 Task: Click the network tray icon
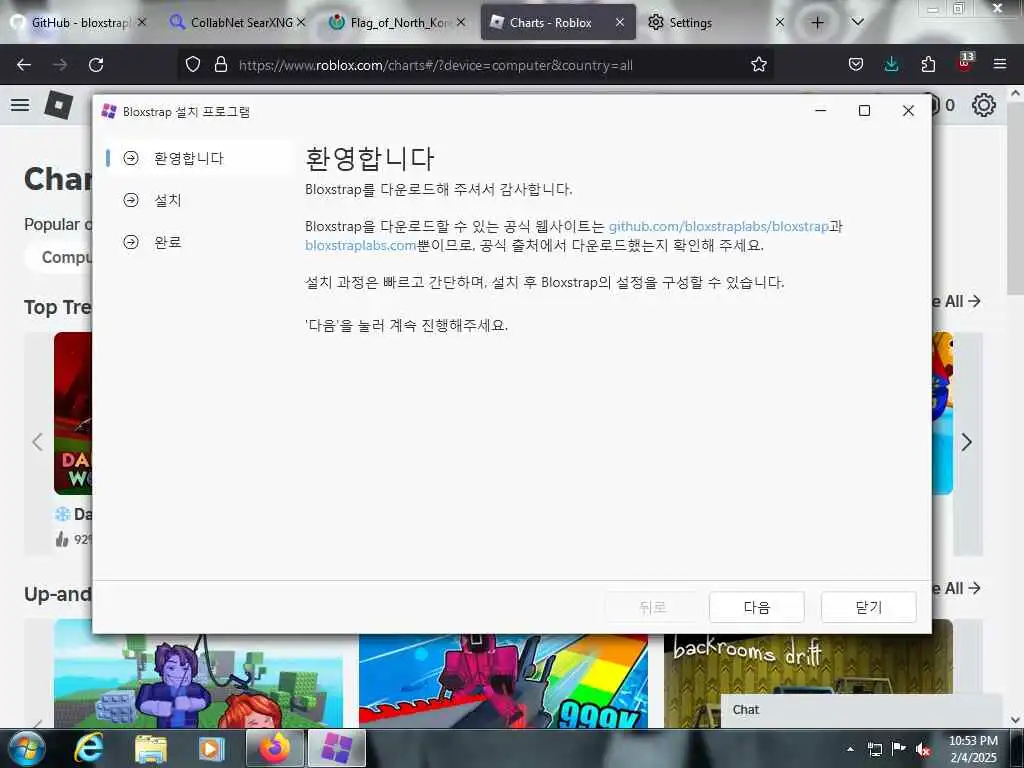[874, 749]
